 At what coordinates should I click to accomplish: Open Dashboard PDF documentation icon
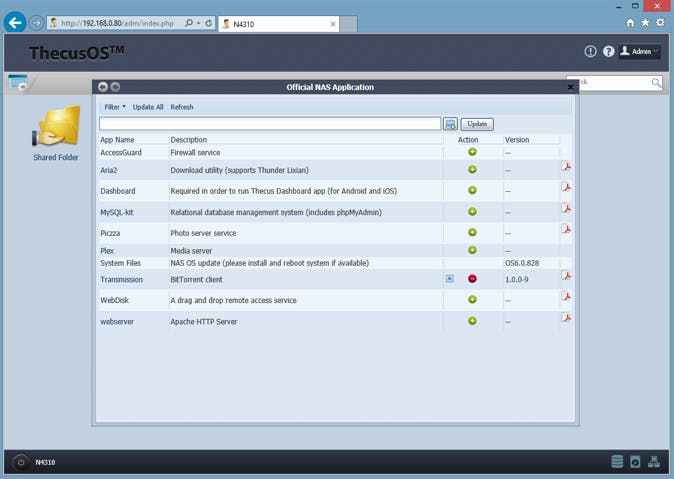tap(566, 187)
